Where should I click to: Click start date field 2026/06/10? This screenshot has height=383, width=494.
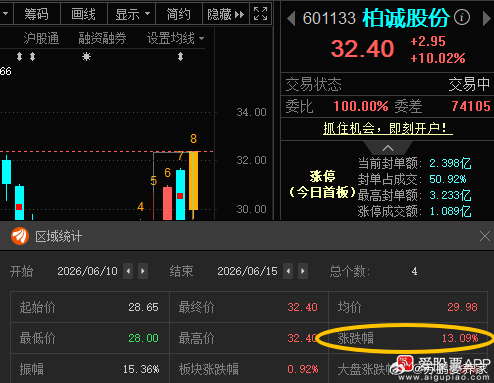[x=87, y=271]
